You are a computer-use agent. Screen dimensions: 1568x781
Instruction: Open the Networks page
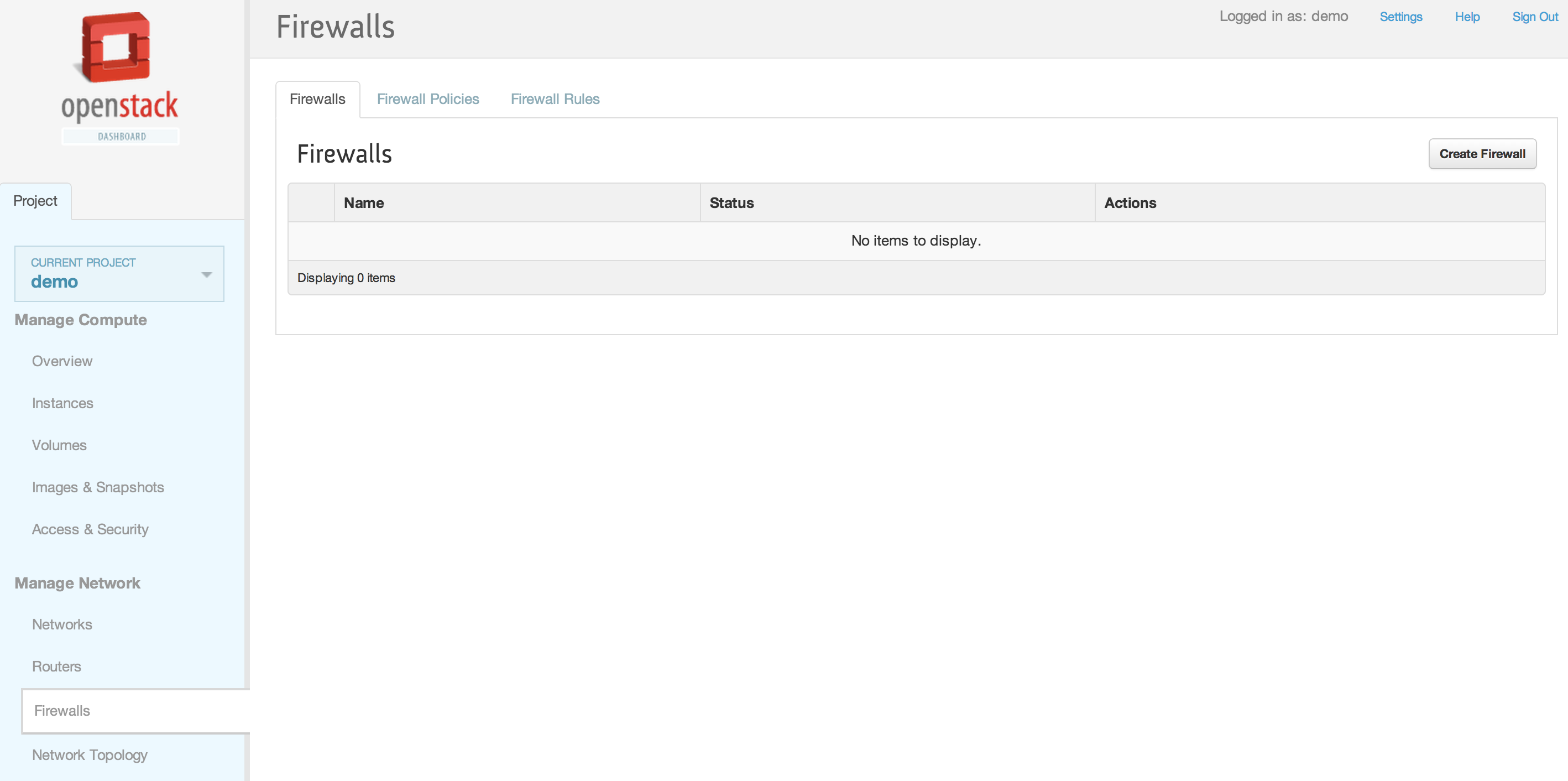click(x=62, y=624)
